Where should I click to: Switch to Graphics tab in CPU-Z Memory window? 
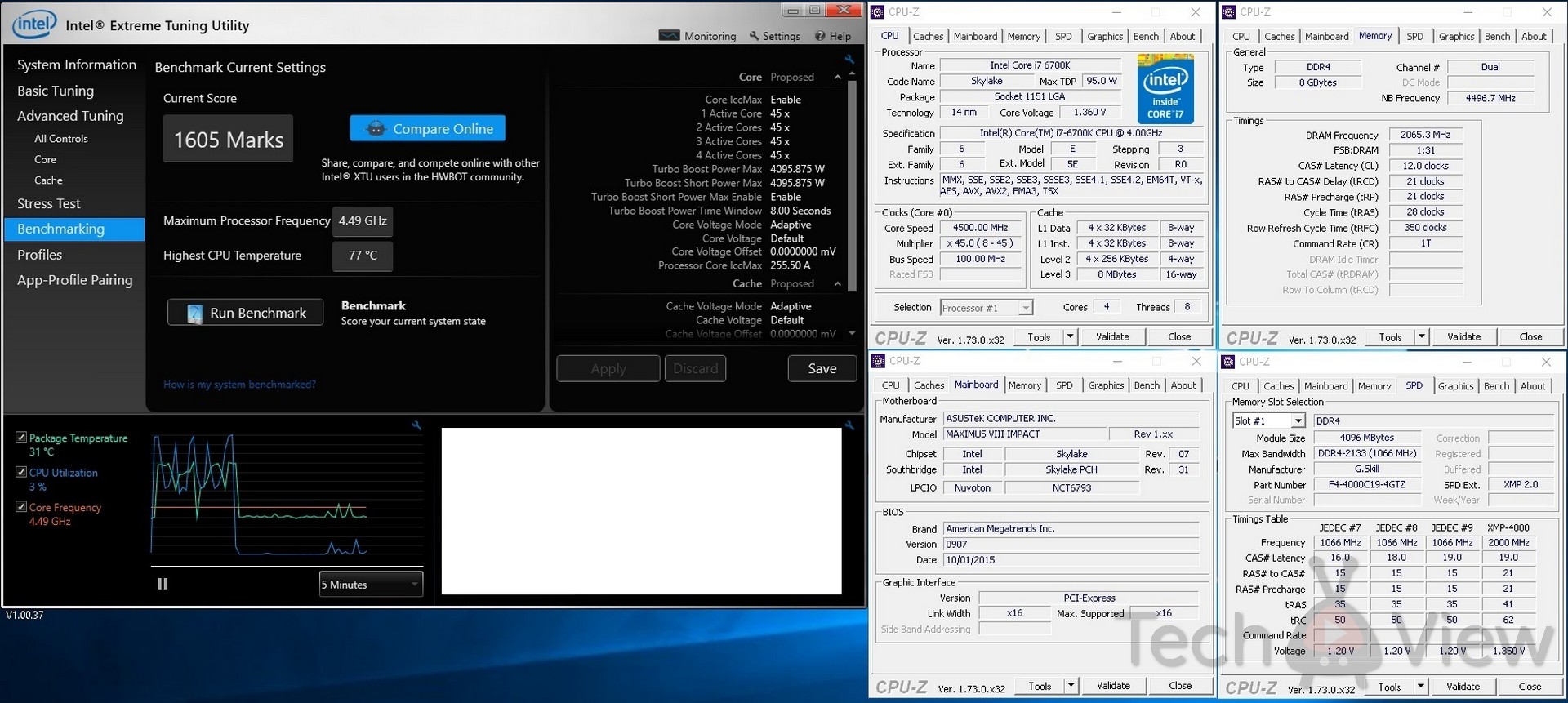pos(1456,36)
